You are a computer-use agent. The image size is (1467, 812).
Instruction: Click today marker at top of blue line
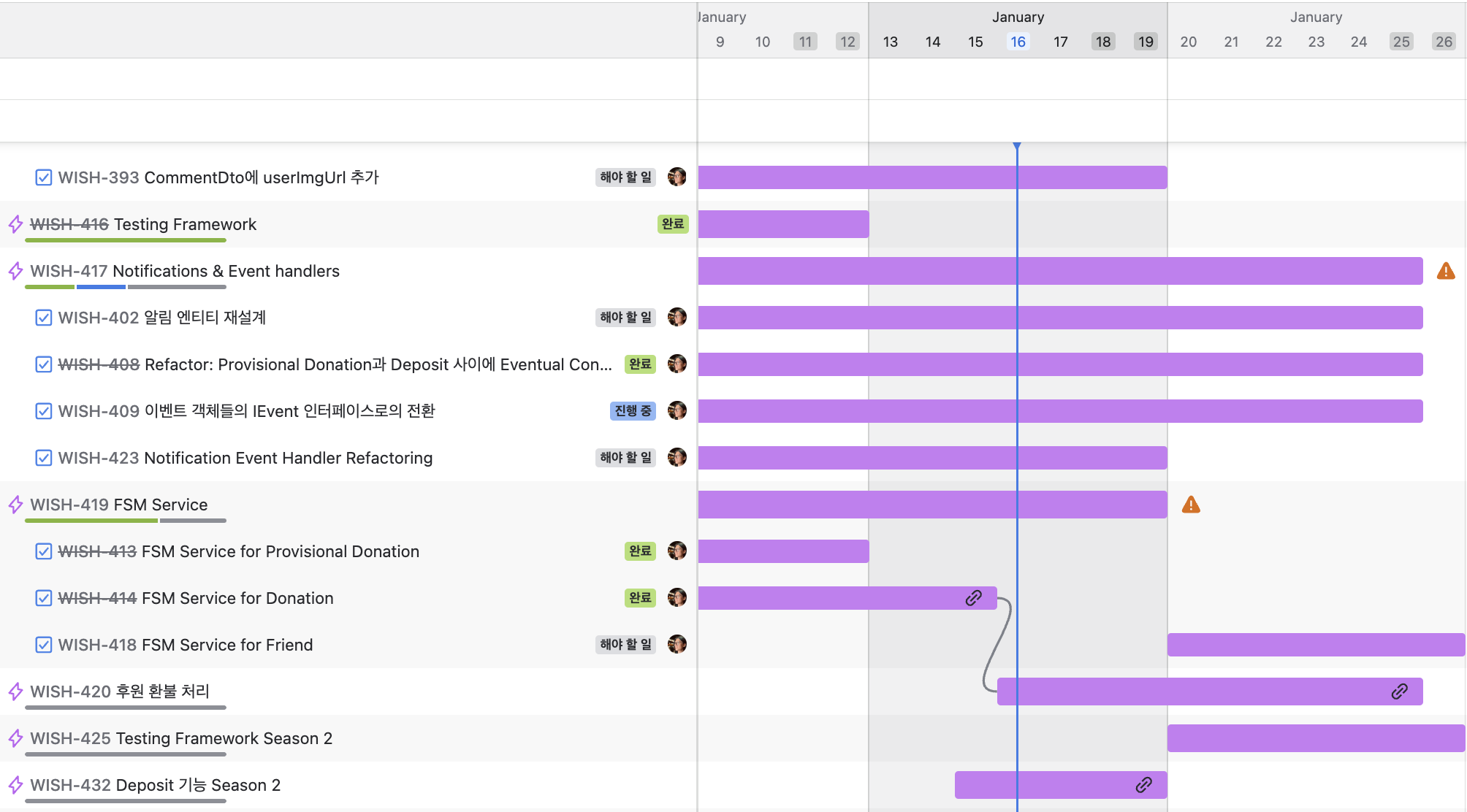point(1017,146)
